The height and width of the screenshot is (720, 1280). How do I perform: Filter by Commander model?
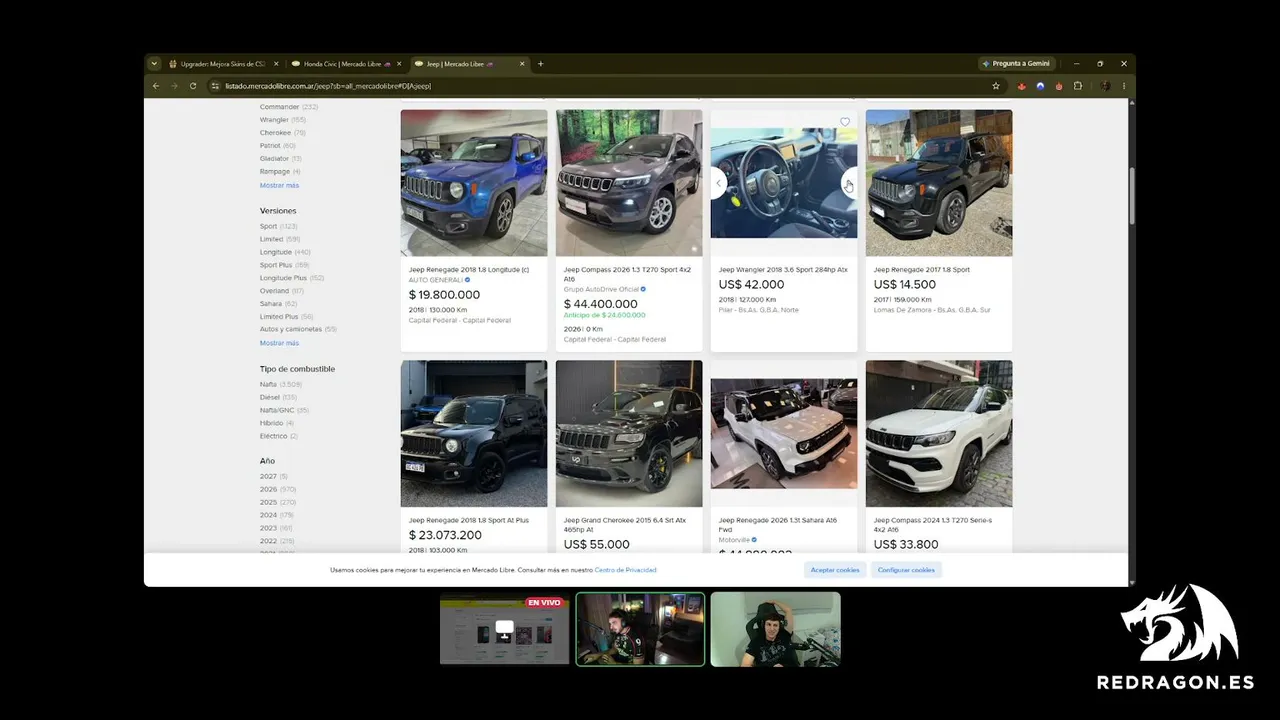pos(289,107)
